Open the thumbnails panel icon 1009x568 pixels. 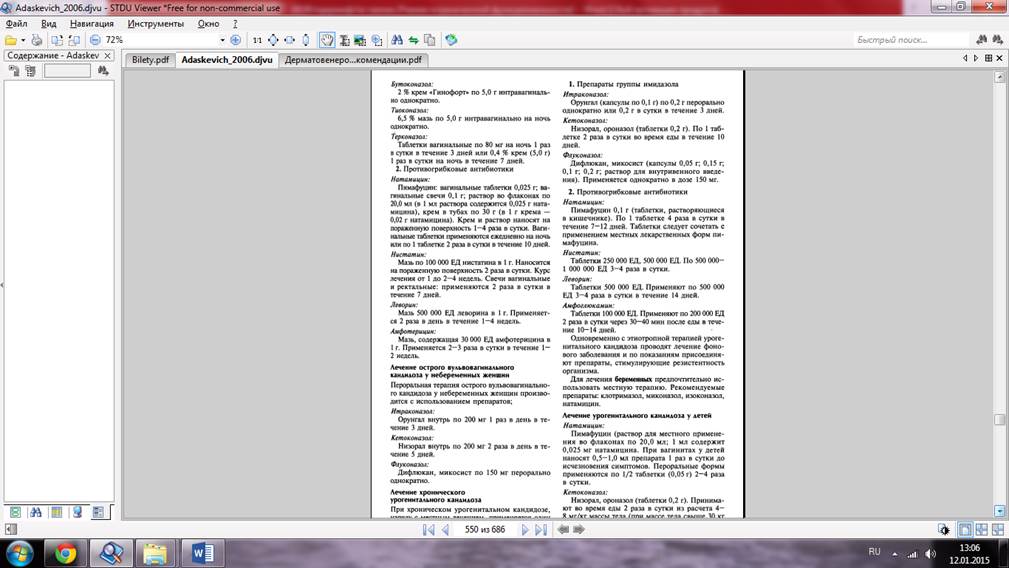click(15, 512)
